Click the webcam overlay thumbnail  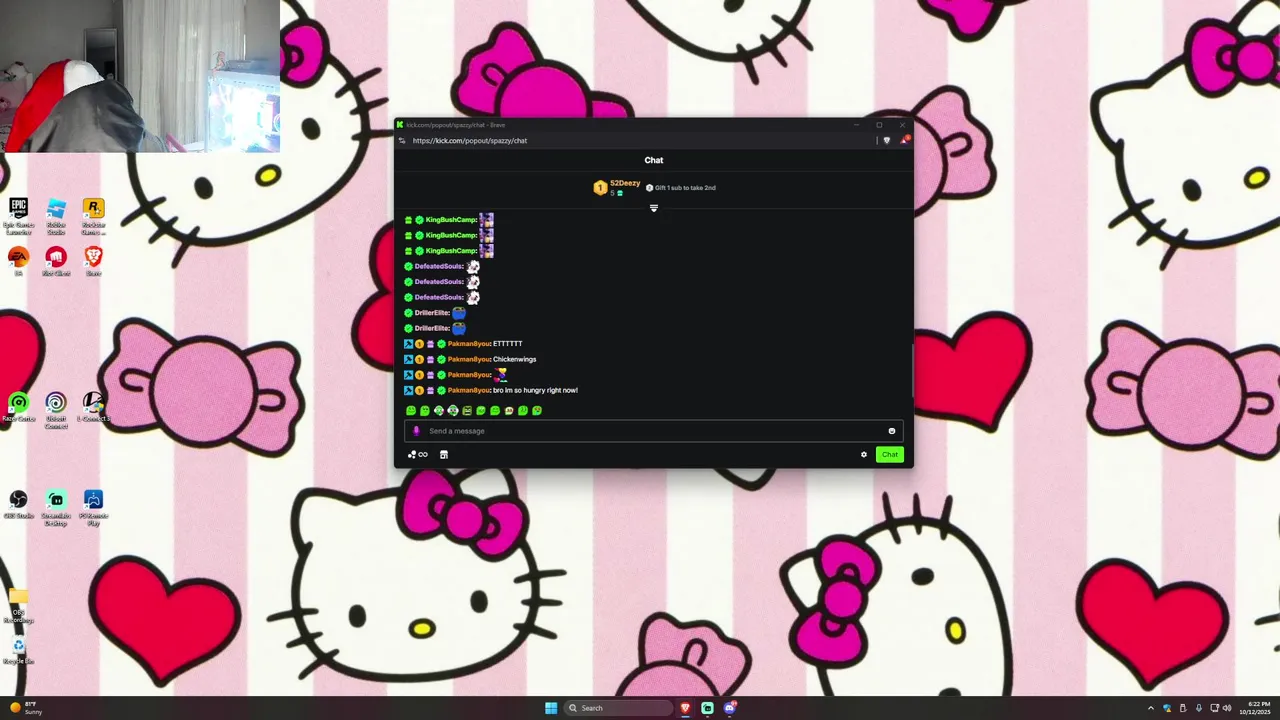140,76
